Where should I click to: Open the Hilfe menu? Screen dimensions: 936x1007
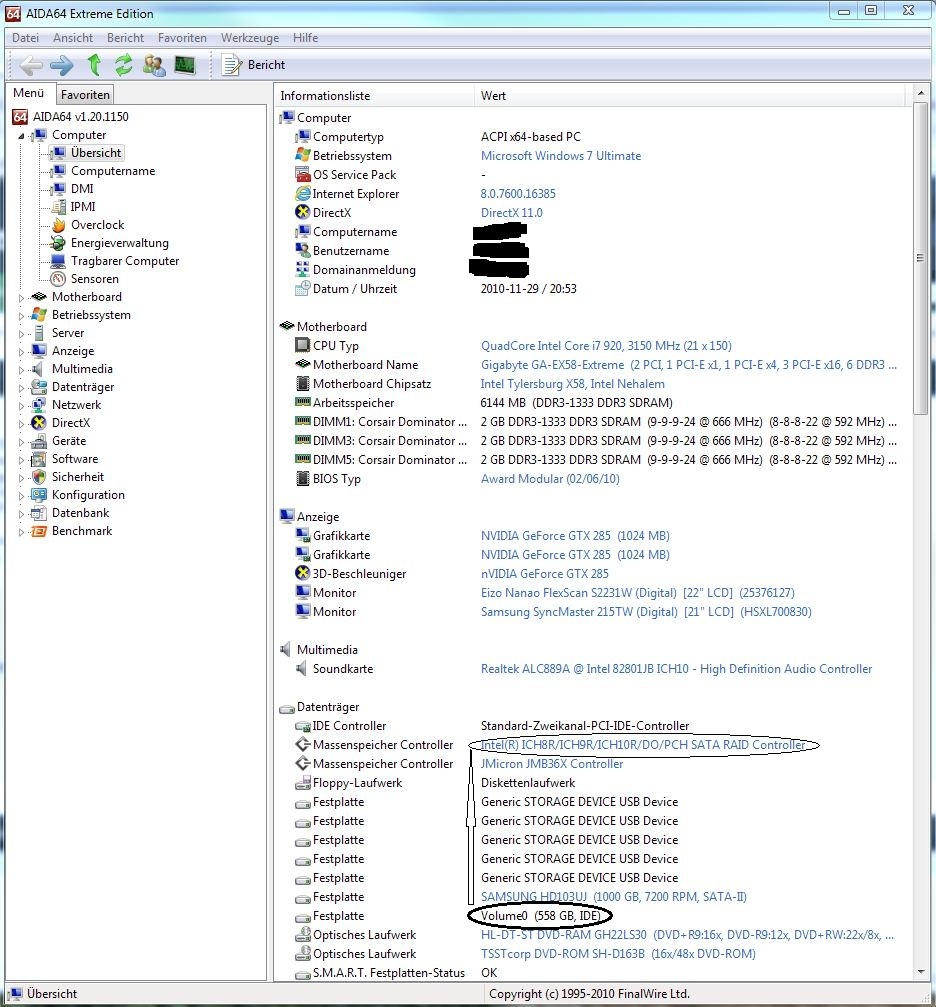[305, 38]
